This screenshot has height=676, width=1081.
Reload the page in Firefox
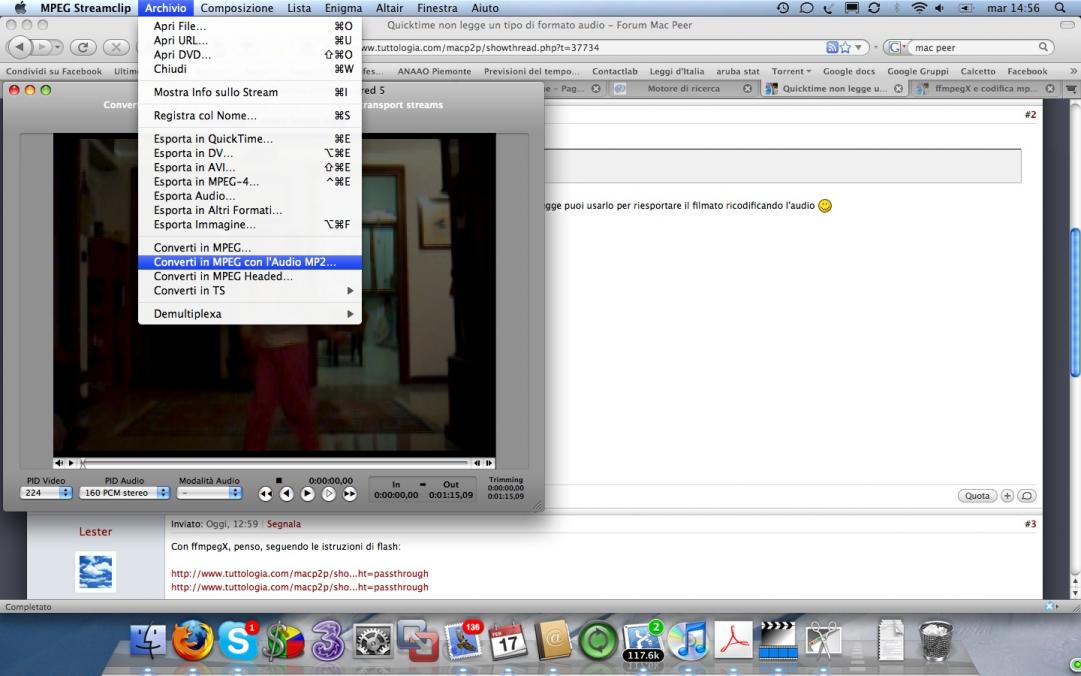(x=83, y=47)
